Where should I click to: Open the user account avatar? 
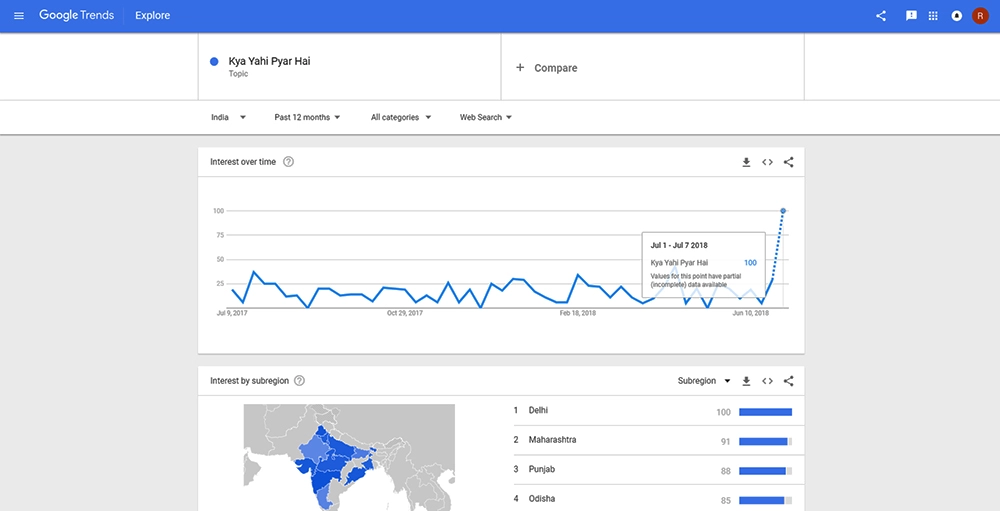tap(981, 16)
